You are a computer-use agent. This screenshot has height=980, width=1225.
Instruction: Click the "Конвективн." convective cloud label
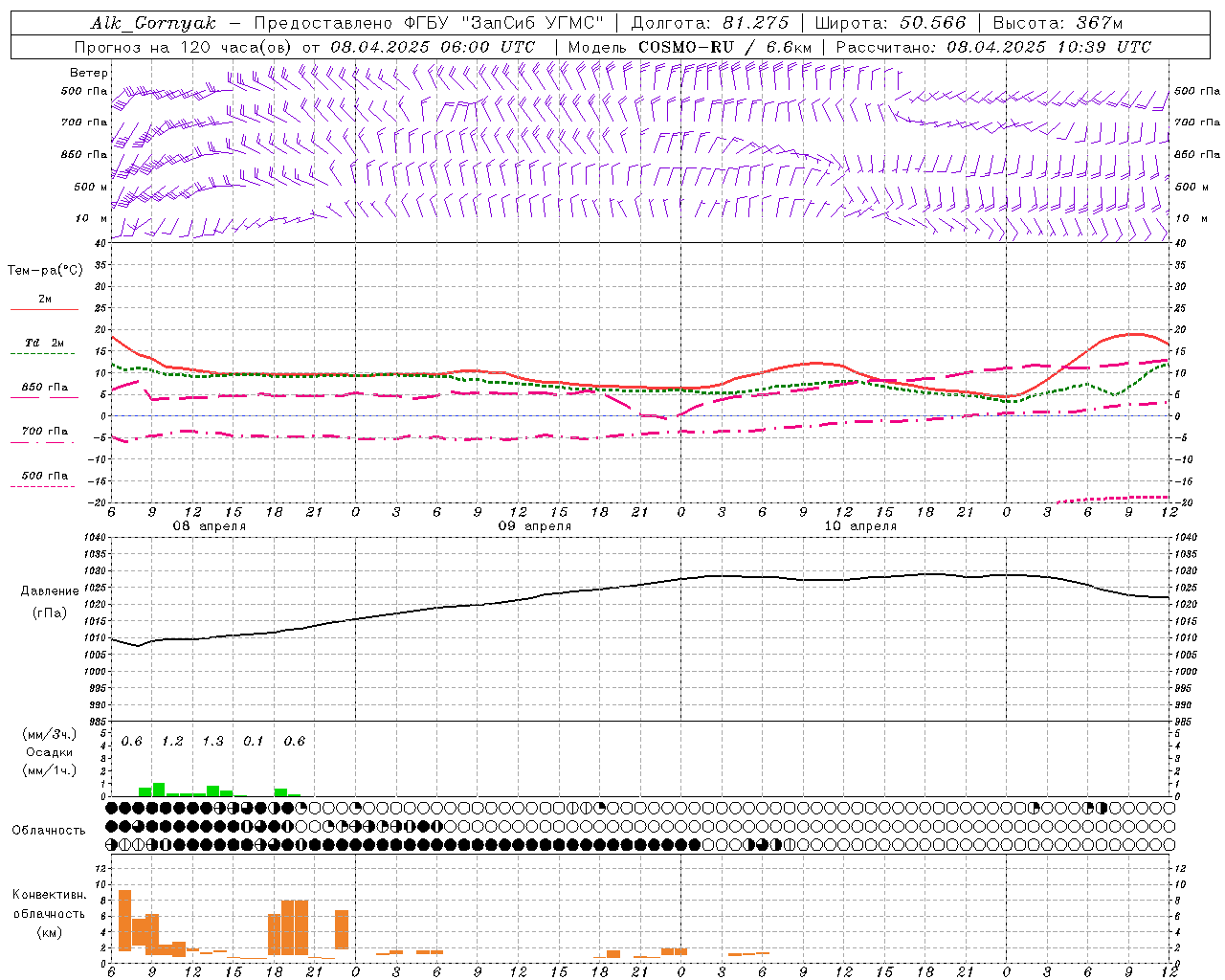[x=49, y=895]
